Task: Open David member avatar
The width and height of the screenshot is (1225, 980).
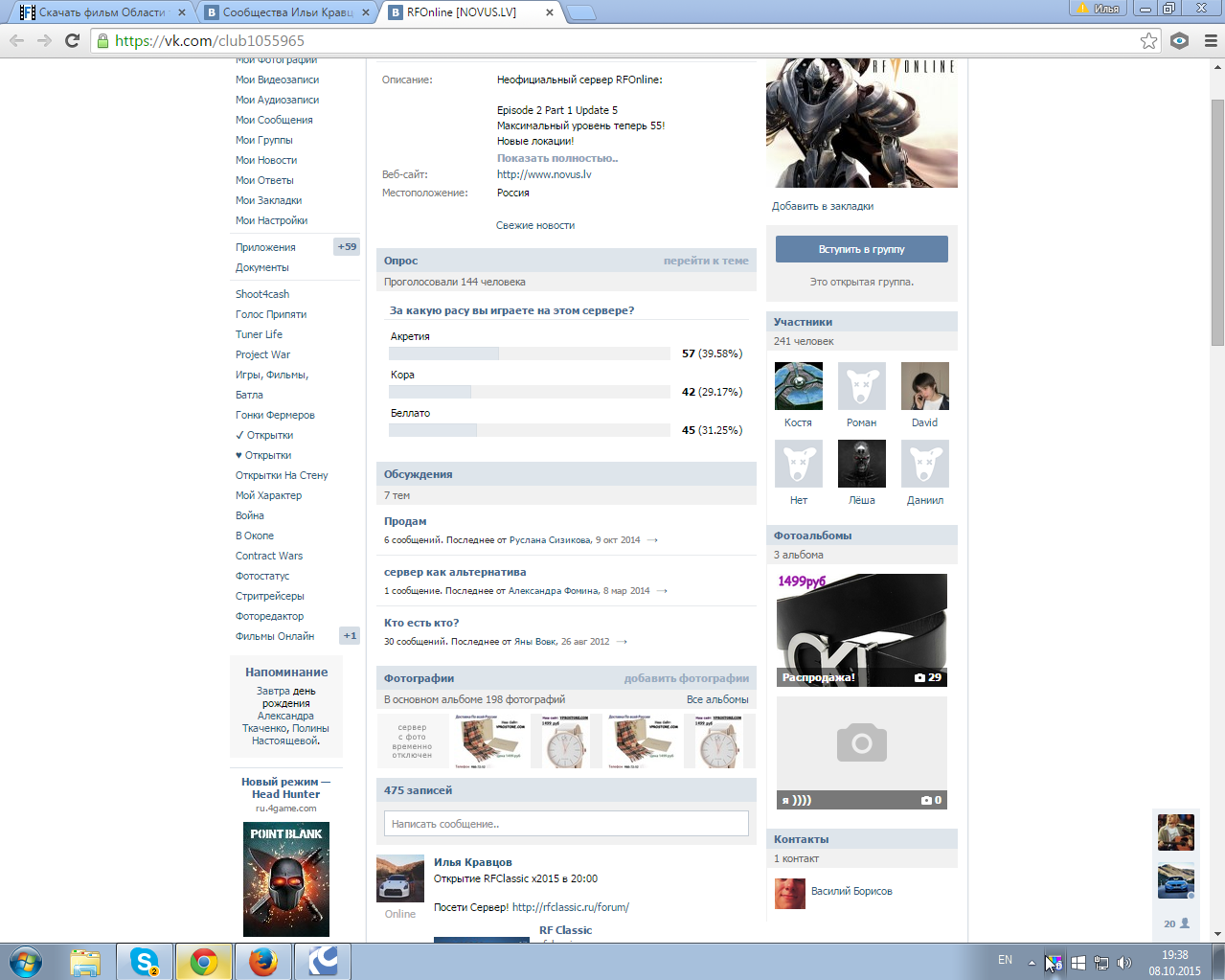Action: tap(925, 386)
